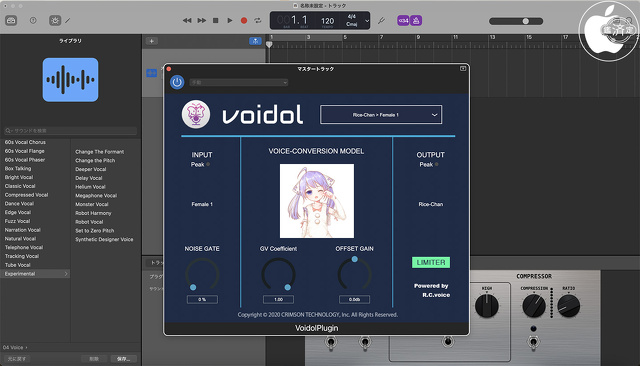Open Quick Help question icon
The image size is (640, 366).
tap(33, 20)
